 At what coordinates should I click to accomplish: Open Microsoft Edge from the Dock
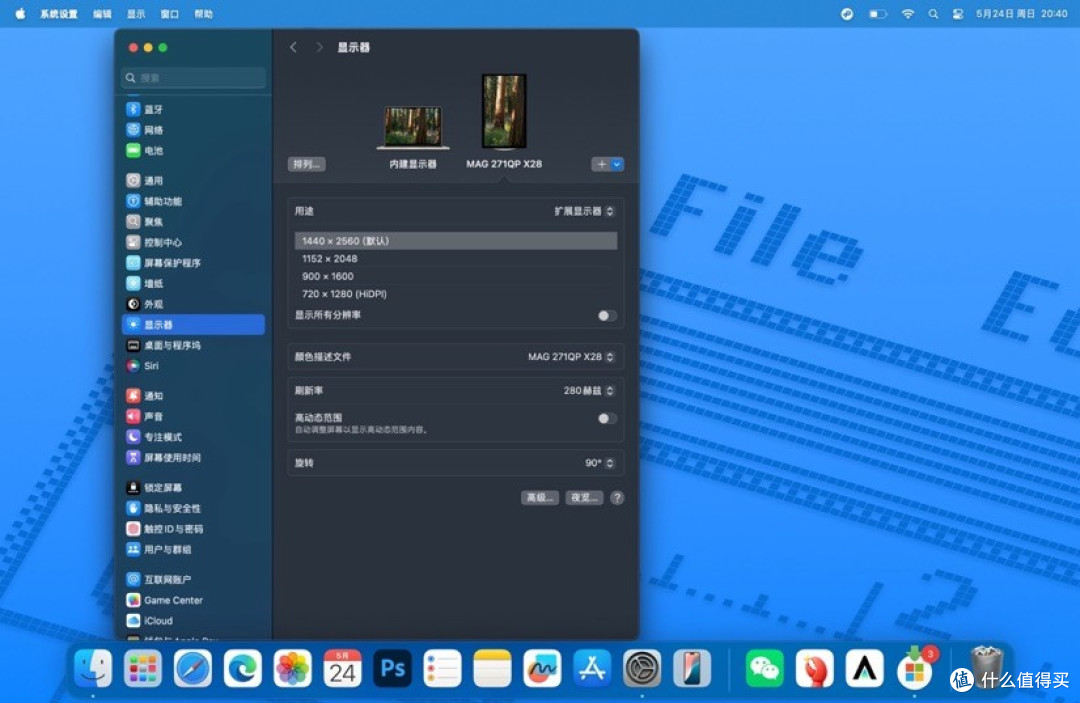tap(242, 668)
